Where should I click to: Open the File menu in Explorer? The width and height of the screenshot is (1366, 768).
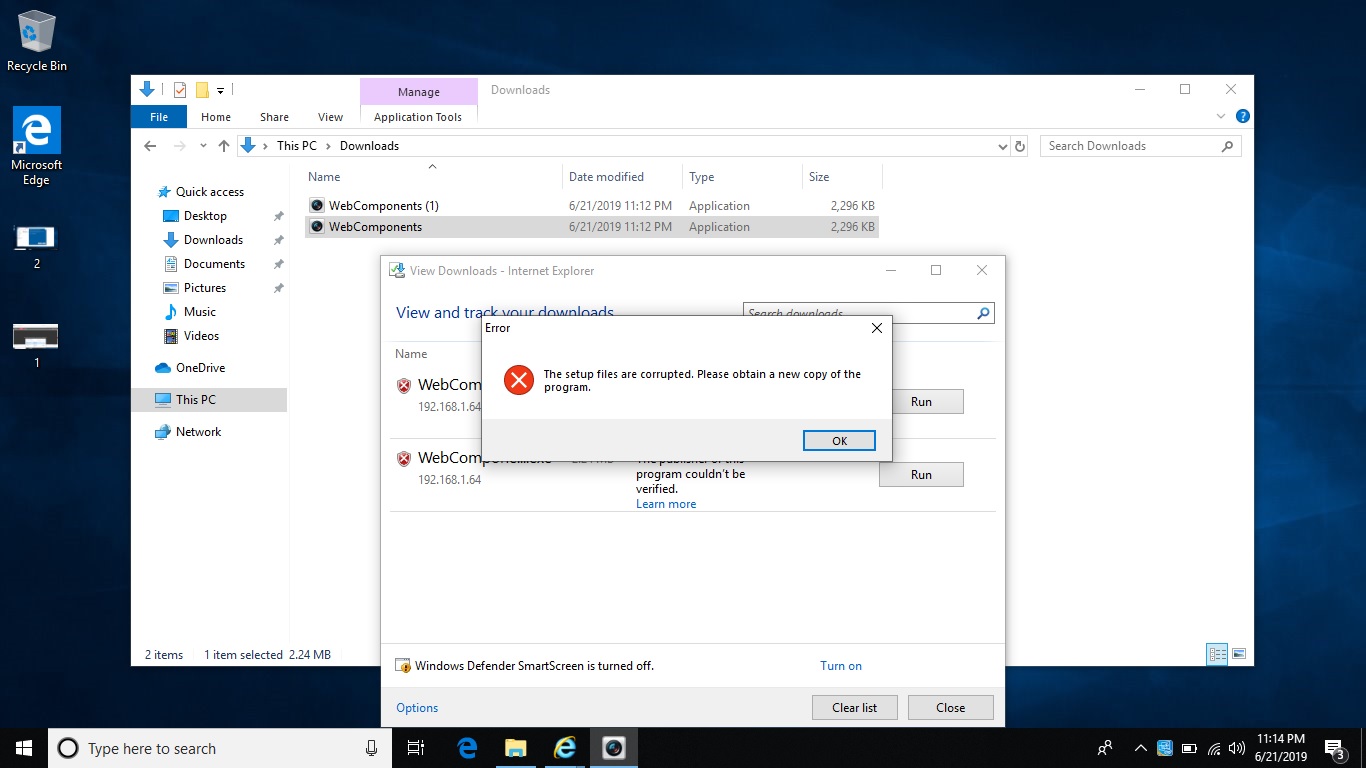coord(159,117)
